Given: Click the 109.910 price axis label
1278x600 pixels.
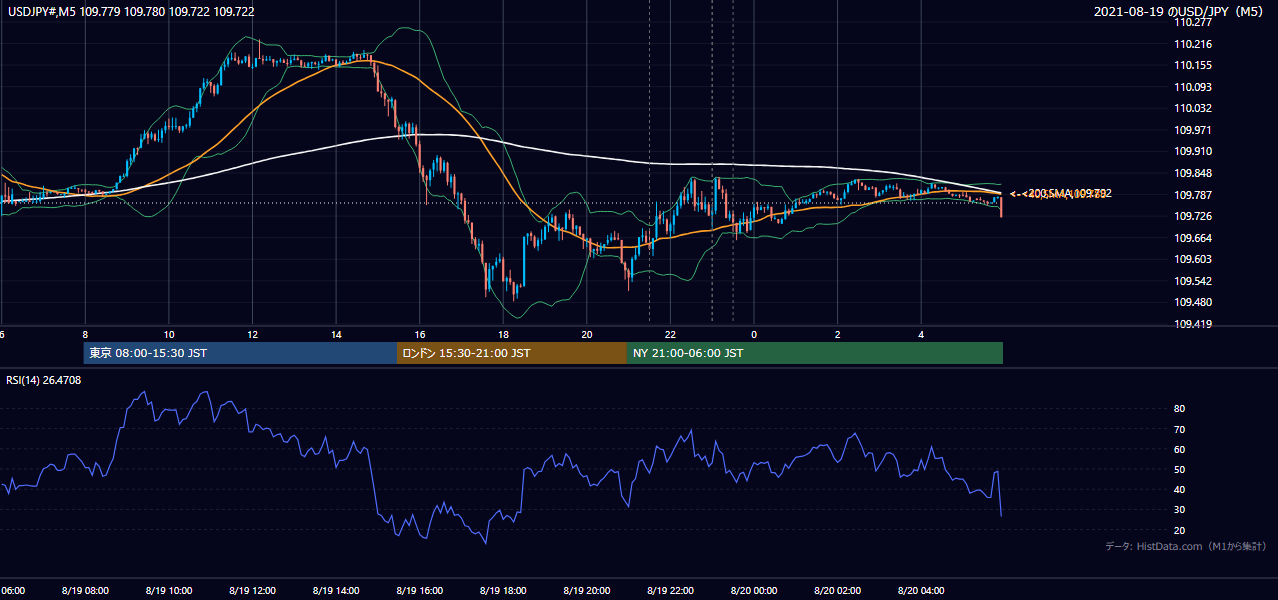Looking at the screenshot, I should pyautogui.click(x=1193, y=151).
